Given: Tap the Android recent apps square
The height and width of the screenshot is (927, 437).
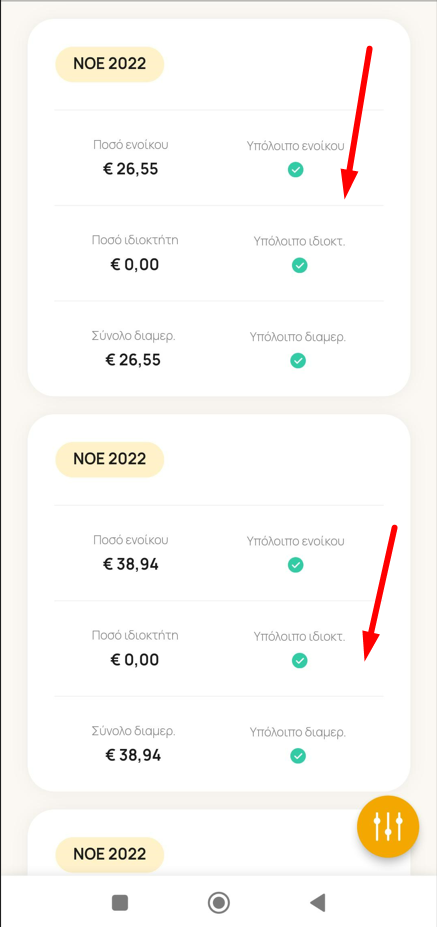Looking at the screenshot, I should click(120, 903).
